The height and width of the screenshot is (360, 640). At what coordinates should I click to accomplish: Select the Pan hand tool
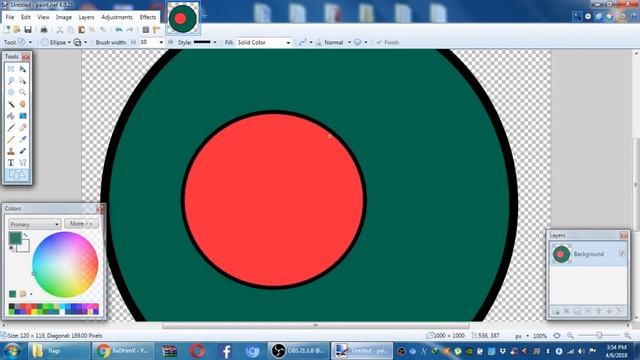23,104
